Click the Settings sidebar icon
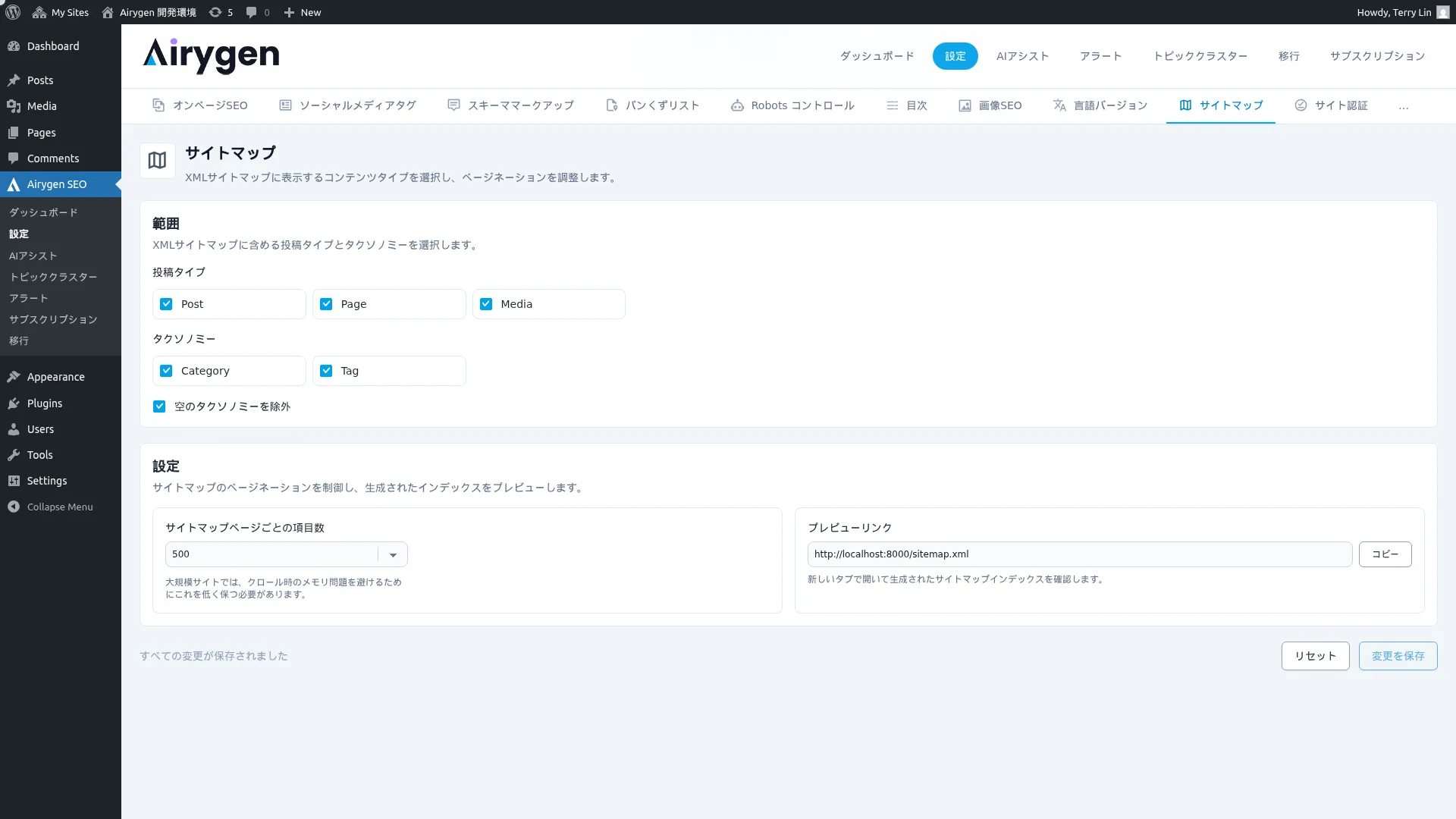Image resolution: width=1456 pixels, height=819 pixels. pyautogui.click(x=14, y=481)
